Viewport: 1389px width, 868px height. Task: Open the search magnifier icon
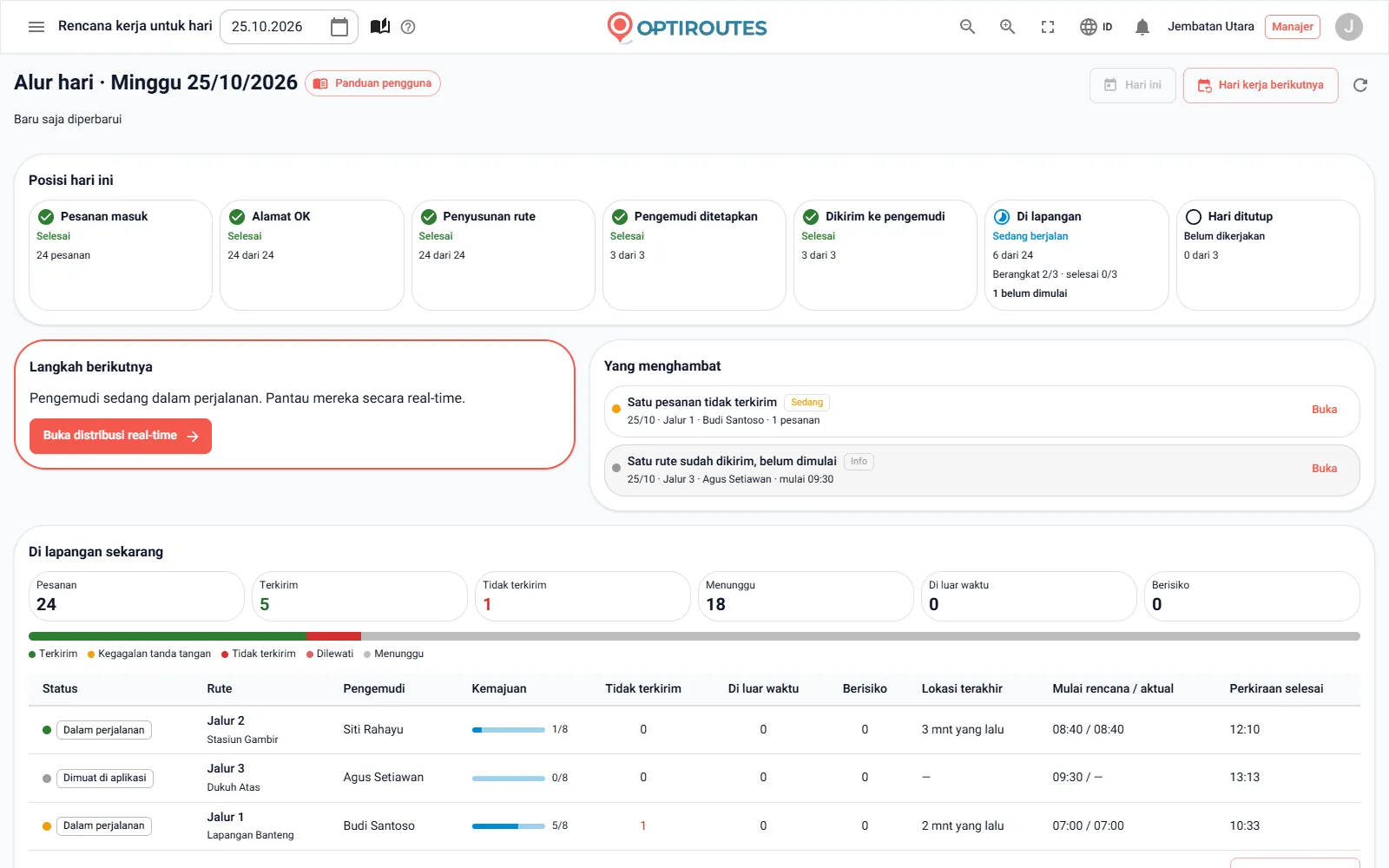(967, 27)
